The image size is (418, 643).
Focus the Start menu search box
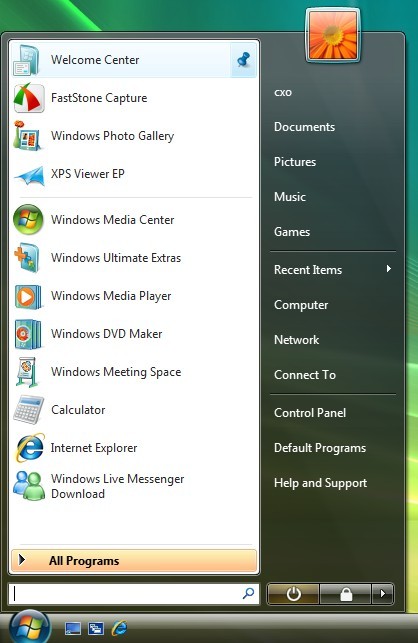point(134,593)
